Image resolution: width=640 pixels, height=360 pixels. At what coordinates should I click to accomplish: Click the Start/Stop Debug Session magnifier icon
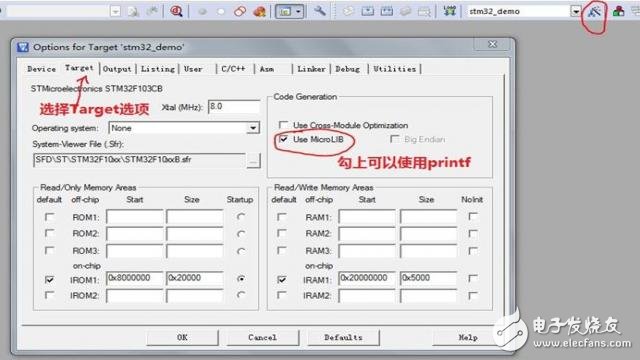[x=176, y=11]
